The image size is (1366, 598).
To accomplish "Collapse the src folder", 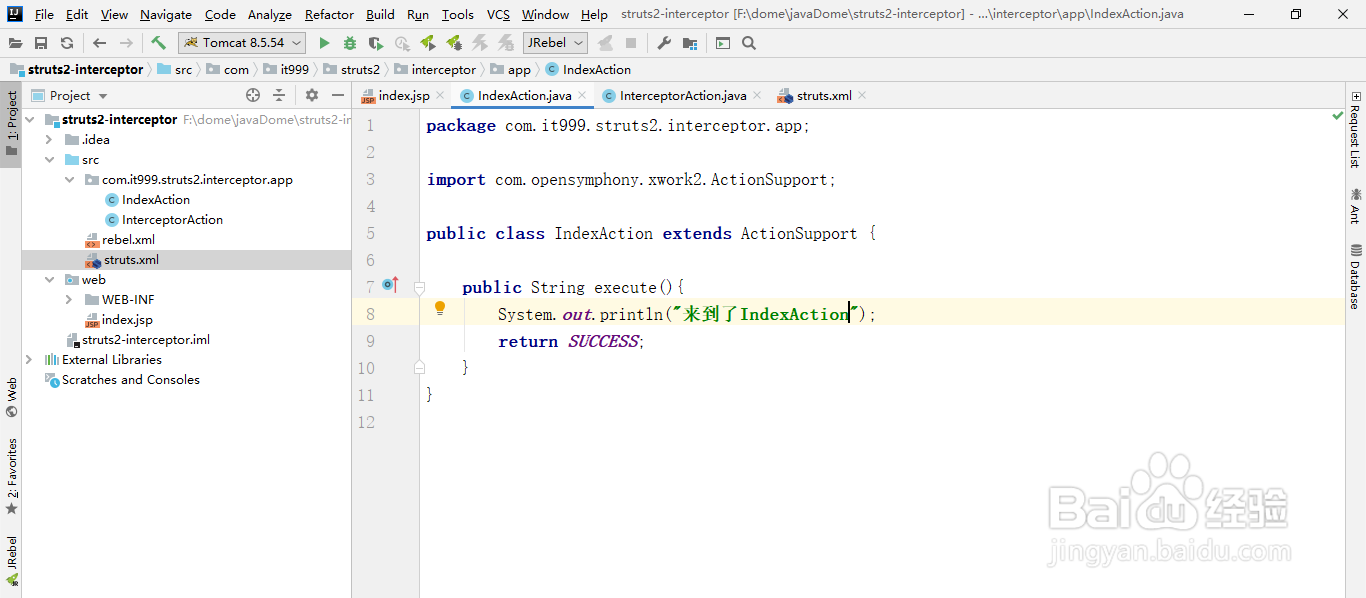I will click(x=49, y=160).
